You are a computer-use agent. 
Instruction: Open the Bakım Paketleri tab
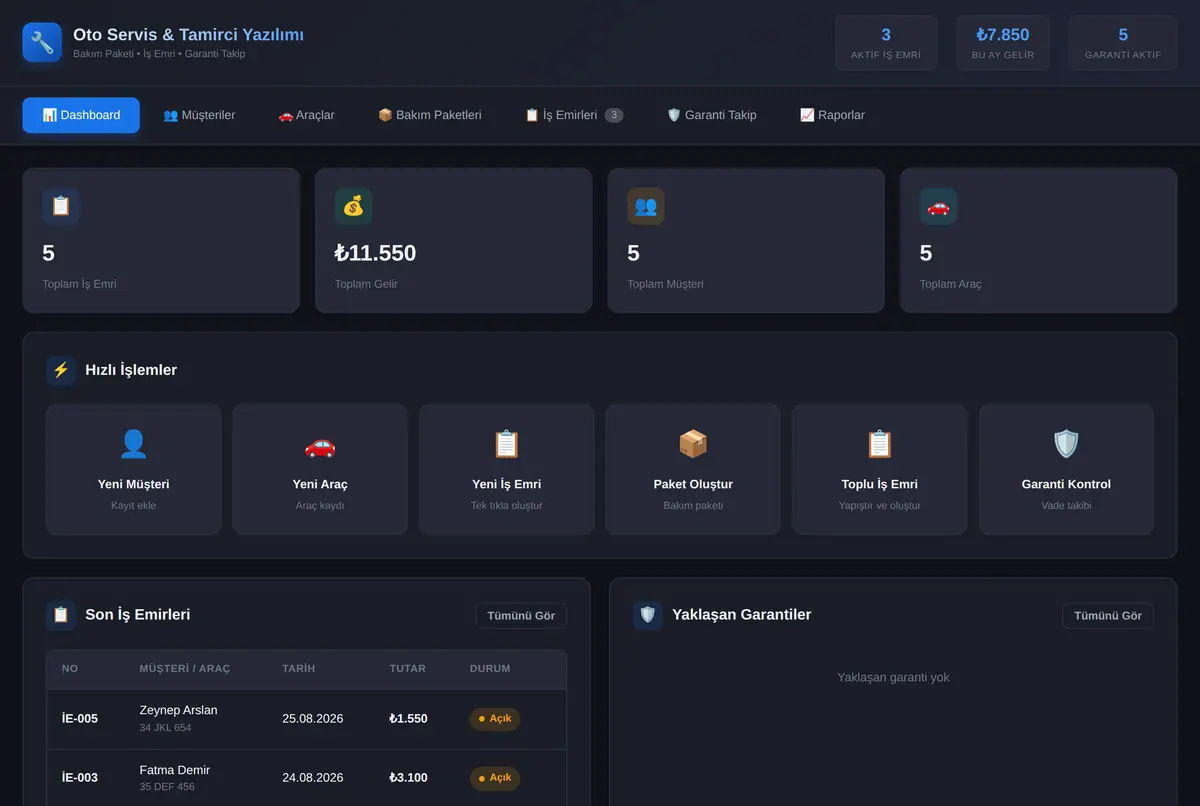[x=429, y=115]
